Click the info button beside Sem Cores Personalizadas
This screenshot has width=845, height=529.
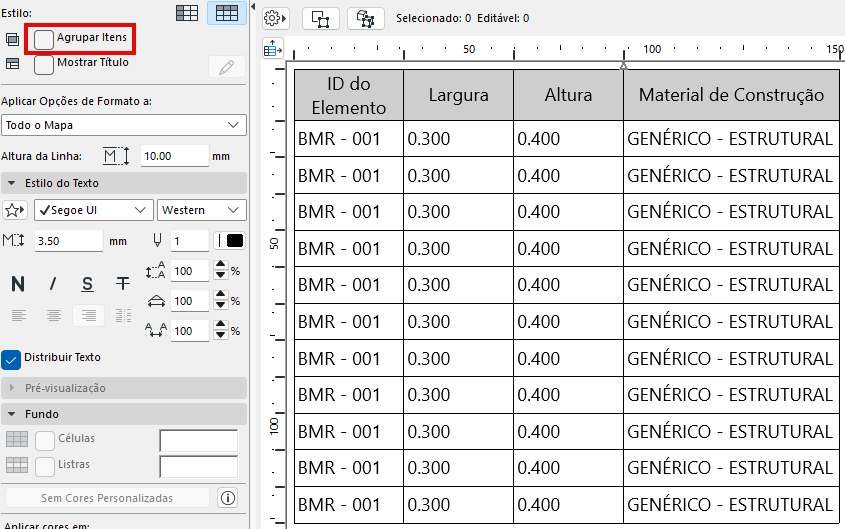(227, 498)
